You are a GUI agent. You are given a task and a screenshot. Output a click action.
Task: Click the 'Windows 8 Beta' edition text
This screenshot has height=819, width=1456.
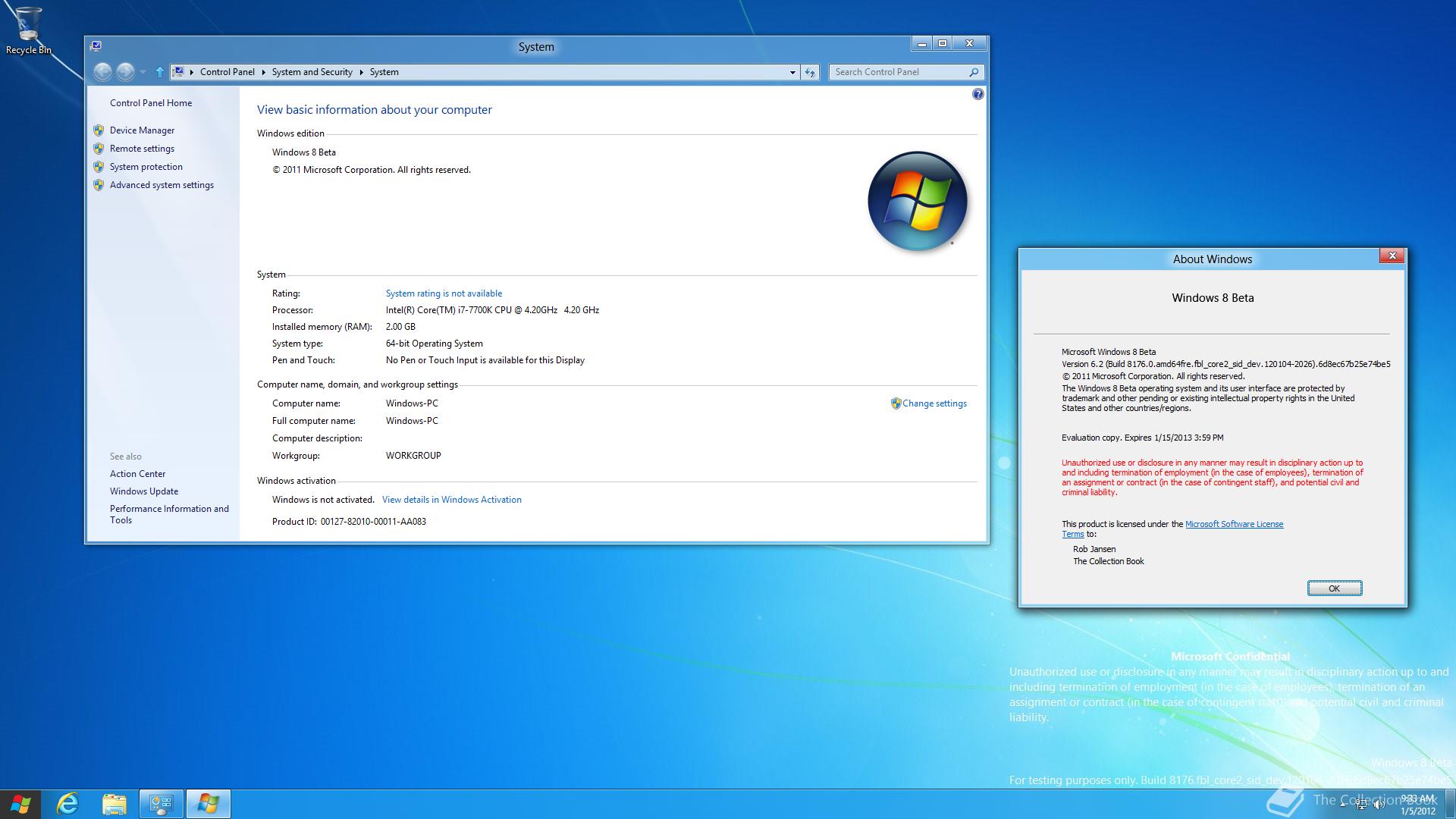[303, 152]
